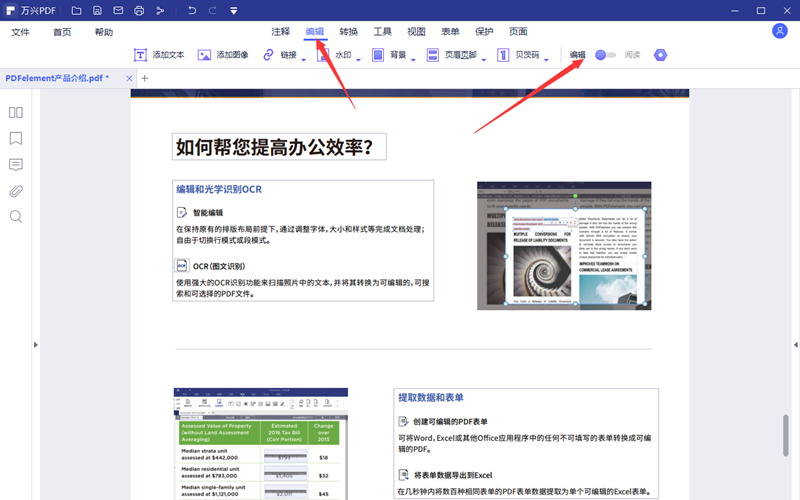The width and height of the screenshot is (800, 500).
Task: Click the user account avatar icon
Action: [780, 31]
